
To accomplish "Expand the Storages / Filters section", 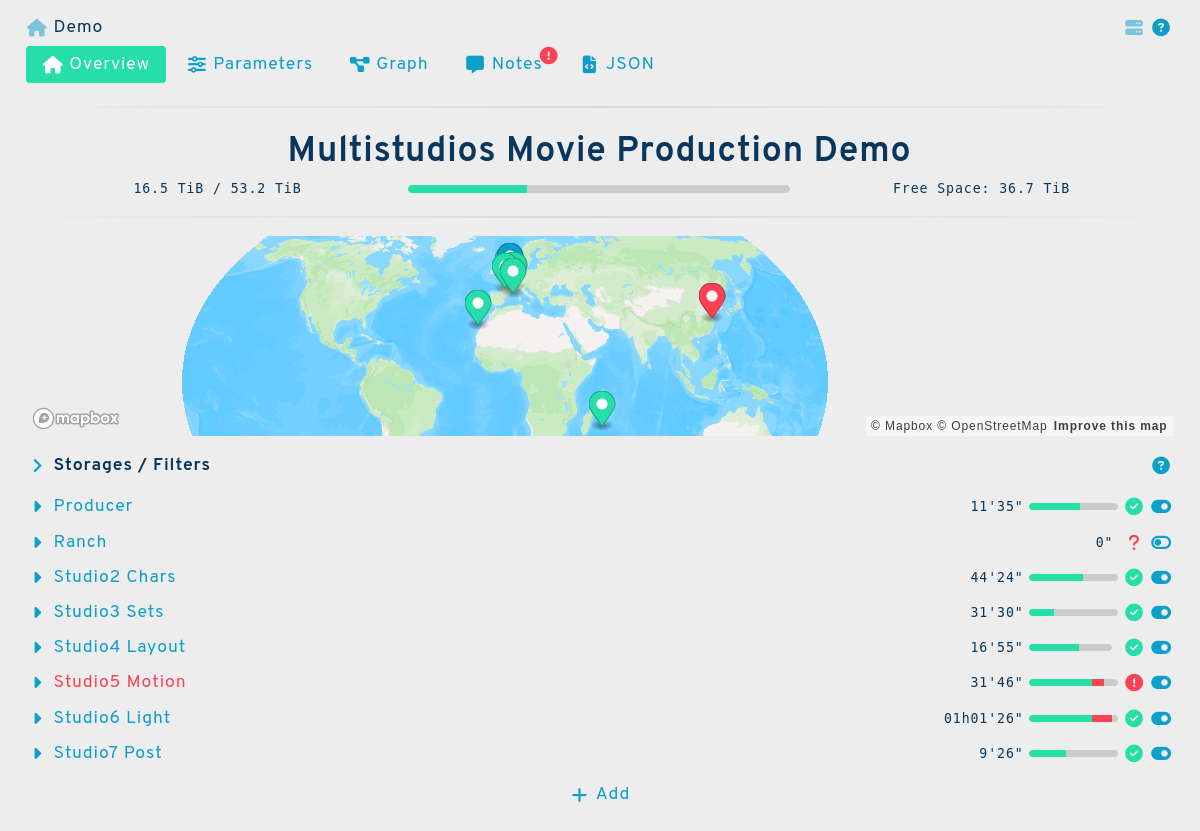I will pos(37,465).
